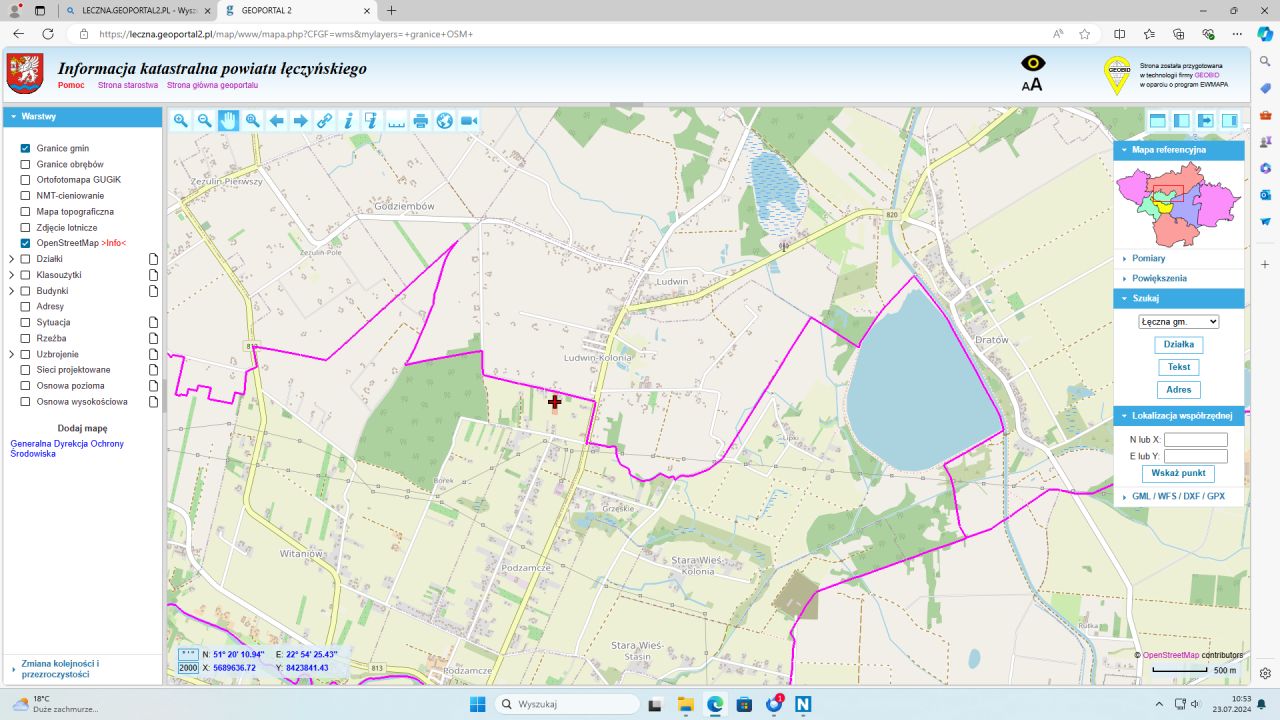Enable the Ortofotomapa GUGiK layer
This screenshot has width=1280, height=720.
(x=26, y=180)
